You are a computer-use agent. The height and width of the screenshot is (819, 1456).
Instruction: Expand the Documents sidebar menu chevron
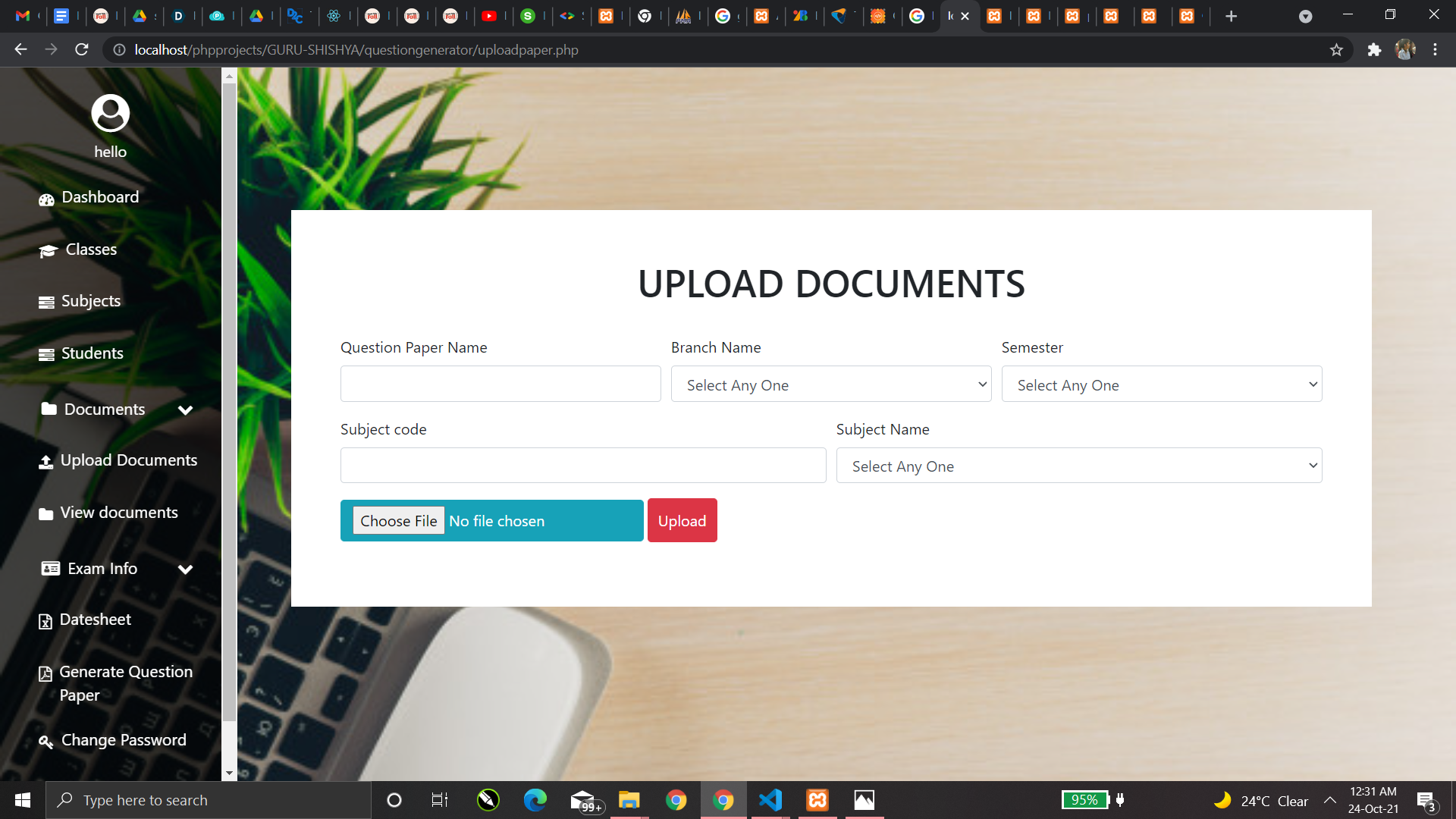click(185, 410)
